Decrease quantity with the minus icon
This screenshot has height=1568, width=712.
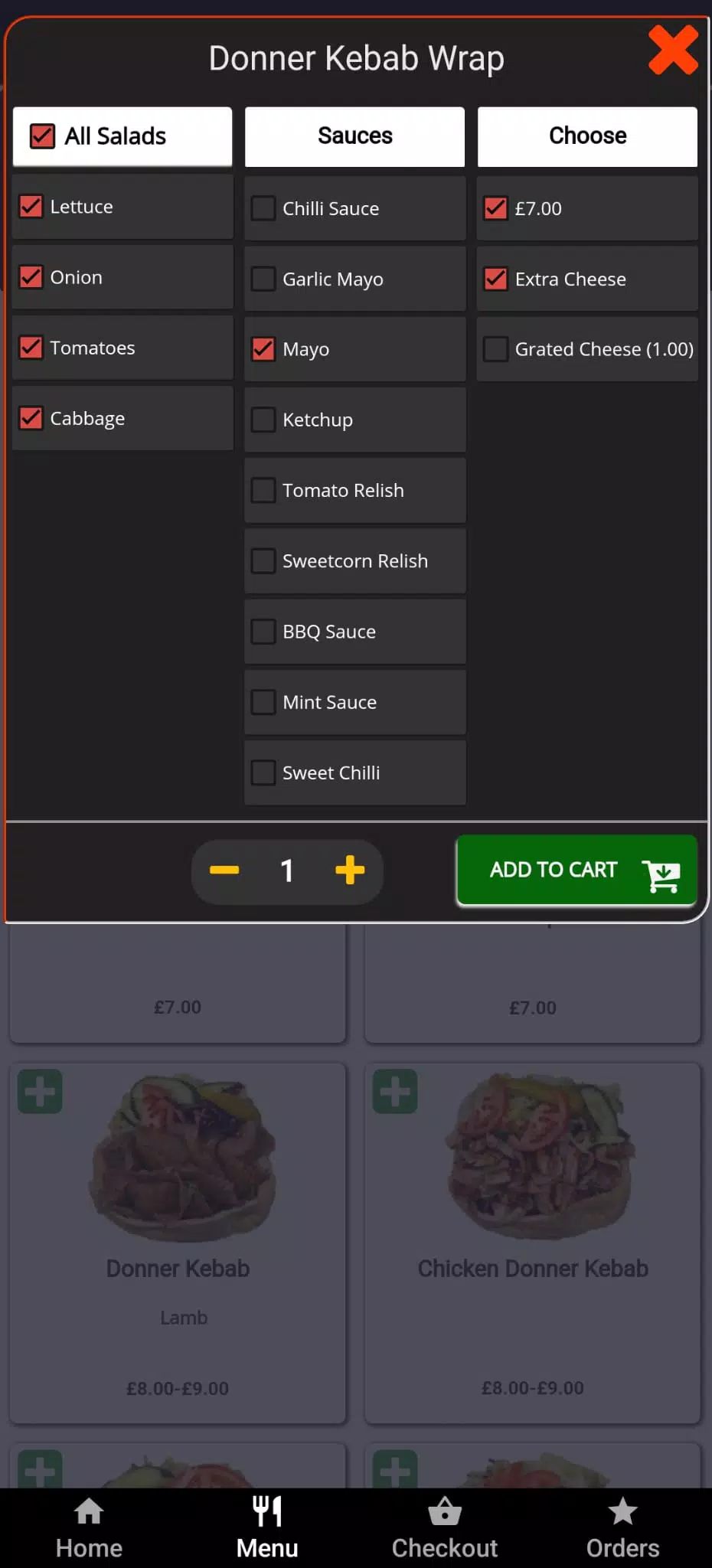pos(224,870)
